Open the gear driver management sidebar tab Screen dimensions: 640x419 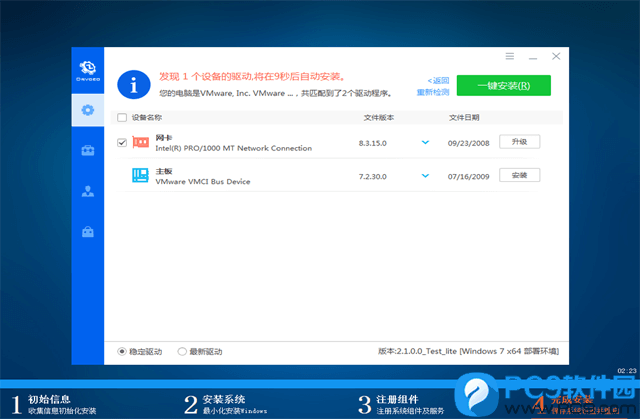[x=88, y=110]
